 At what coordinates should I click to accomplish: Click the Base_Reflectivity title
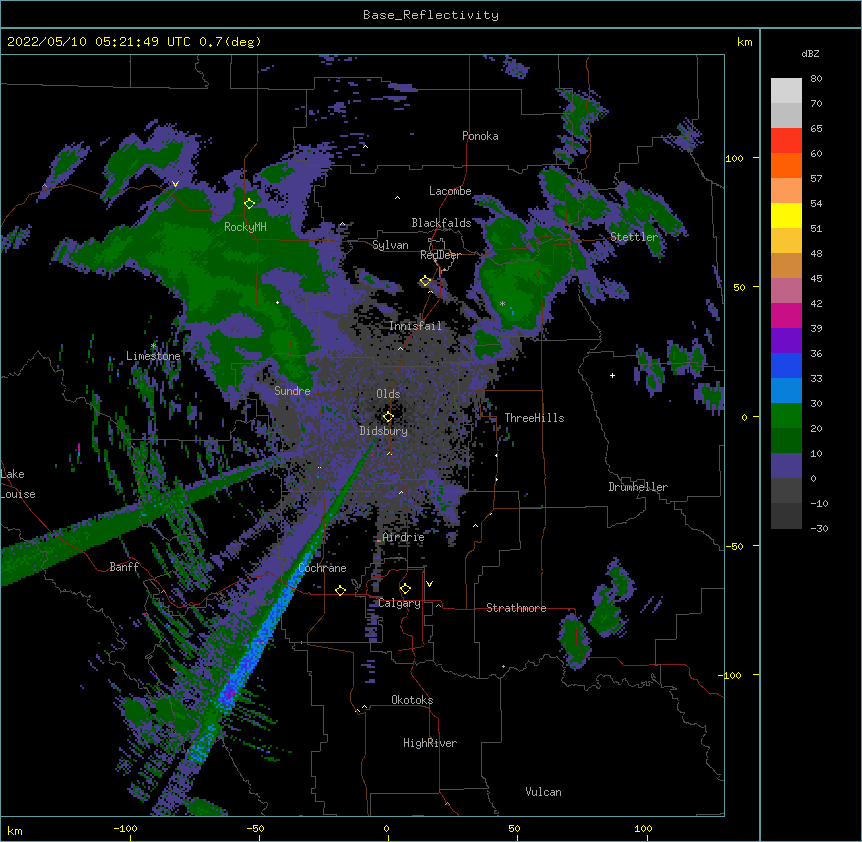(x=431, y=15)
